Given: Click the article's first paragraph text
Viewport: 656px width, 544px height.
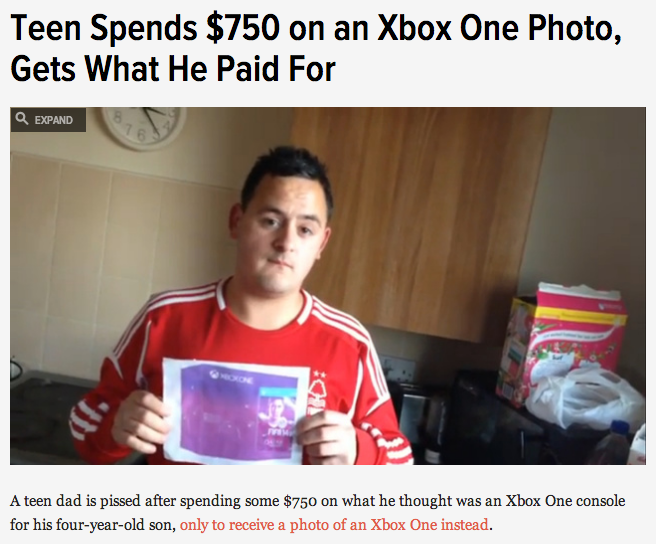Looking at the screenshot, I should coord(318,513).
